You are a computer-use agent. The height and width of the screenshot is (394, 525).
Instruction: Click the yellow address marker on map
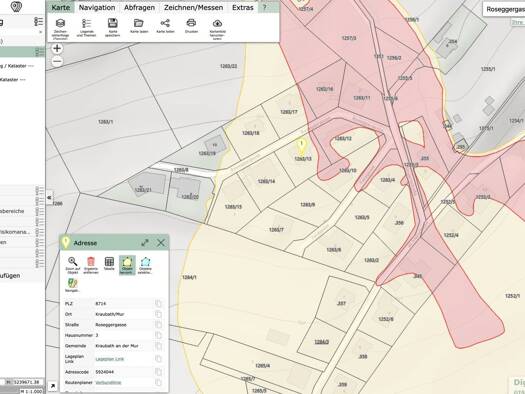click(x=302, y=147)
